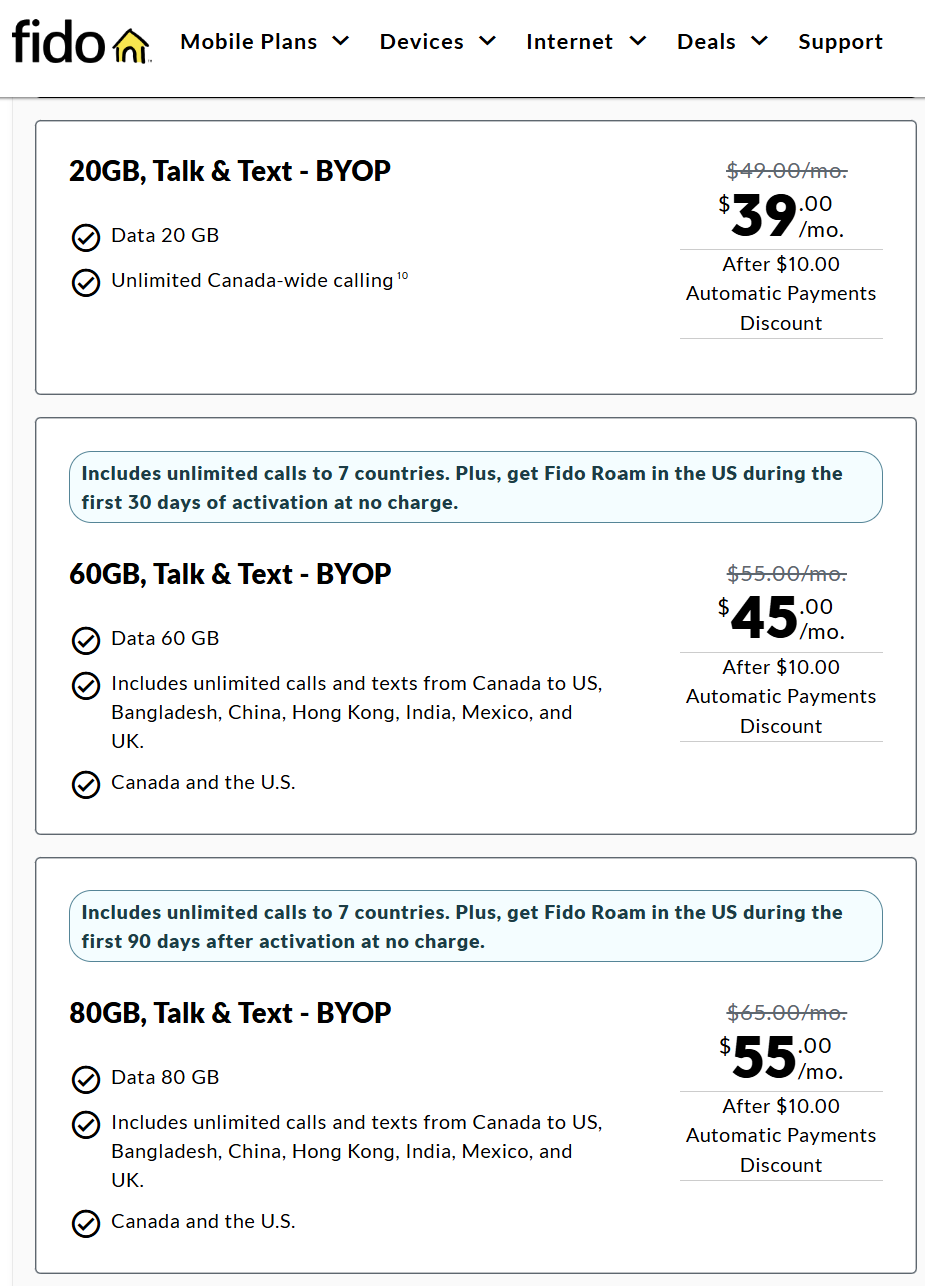This screenshot has width=925, height=1286.
Task: Open the Devices dropdown menu
Action: click(x=437, y=42)
